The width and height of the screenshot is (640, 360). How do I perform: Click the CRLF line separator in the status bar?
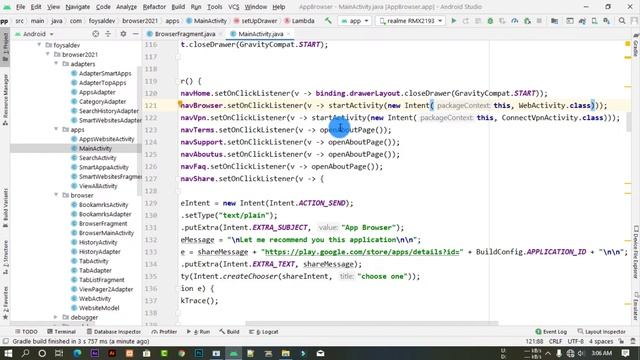pyautogui.click(x=556, y=341)
